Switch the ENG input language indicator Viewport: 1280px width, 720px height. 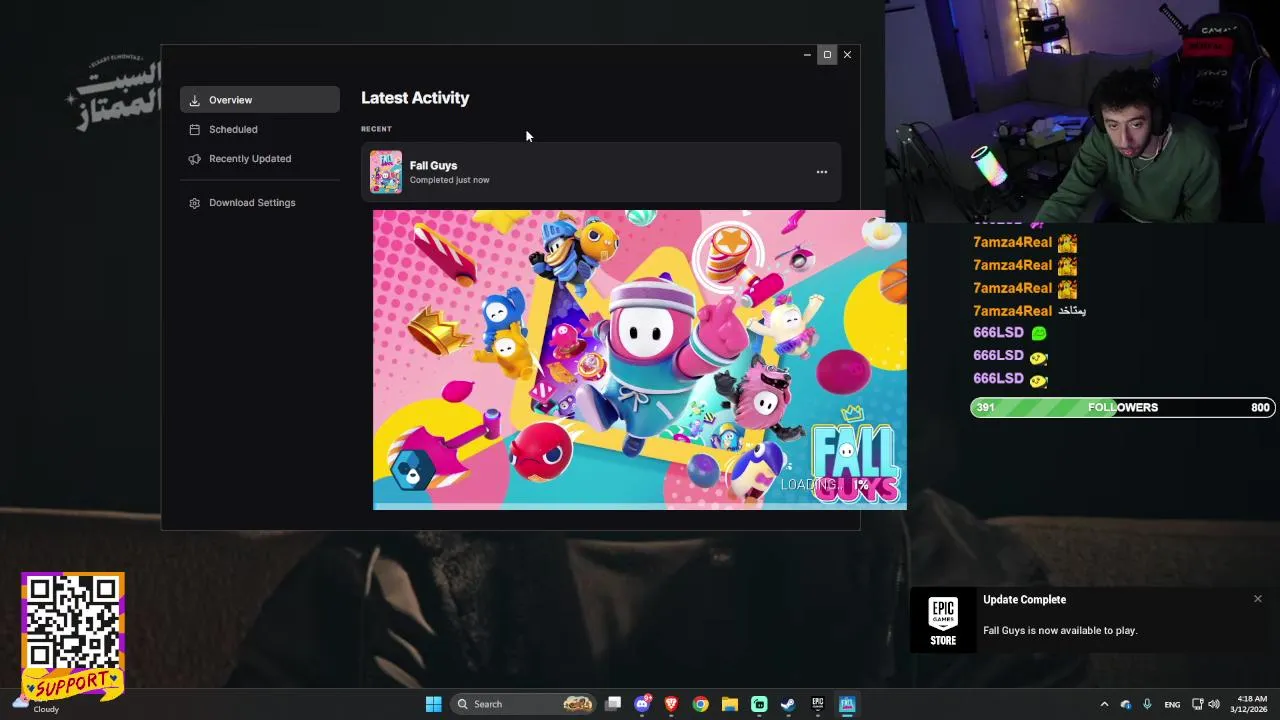[1172, 704]
